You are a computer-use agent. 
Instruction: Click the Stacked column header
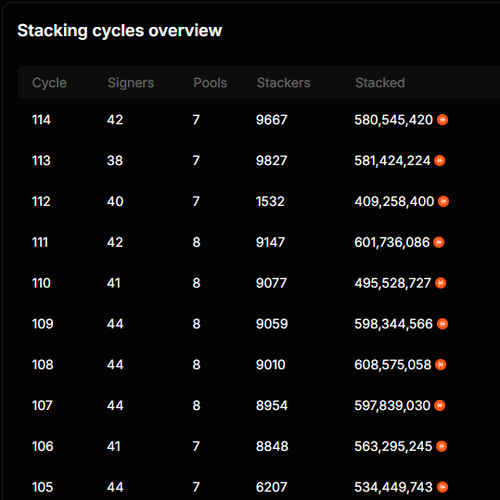tap(380, 83)
